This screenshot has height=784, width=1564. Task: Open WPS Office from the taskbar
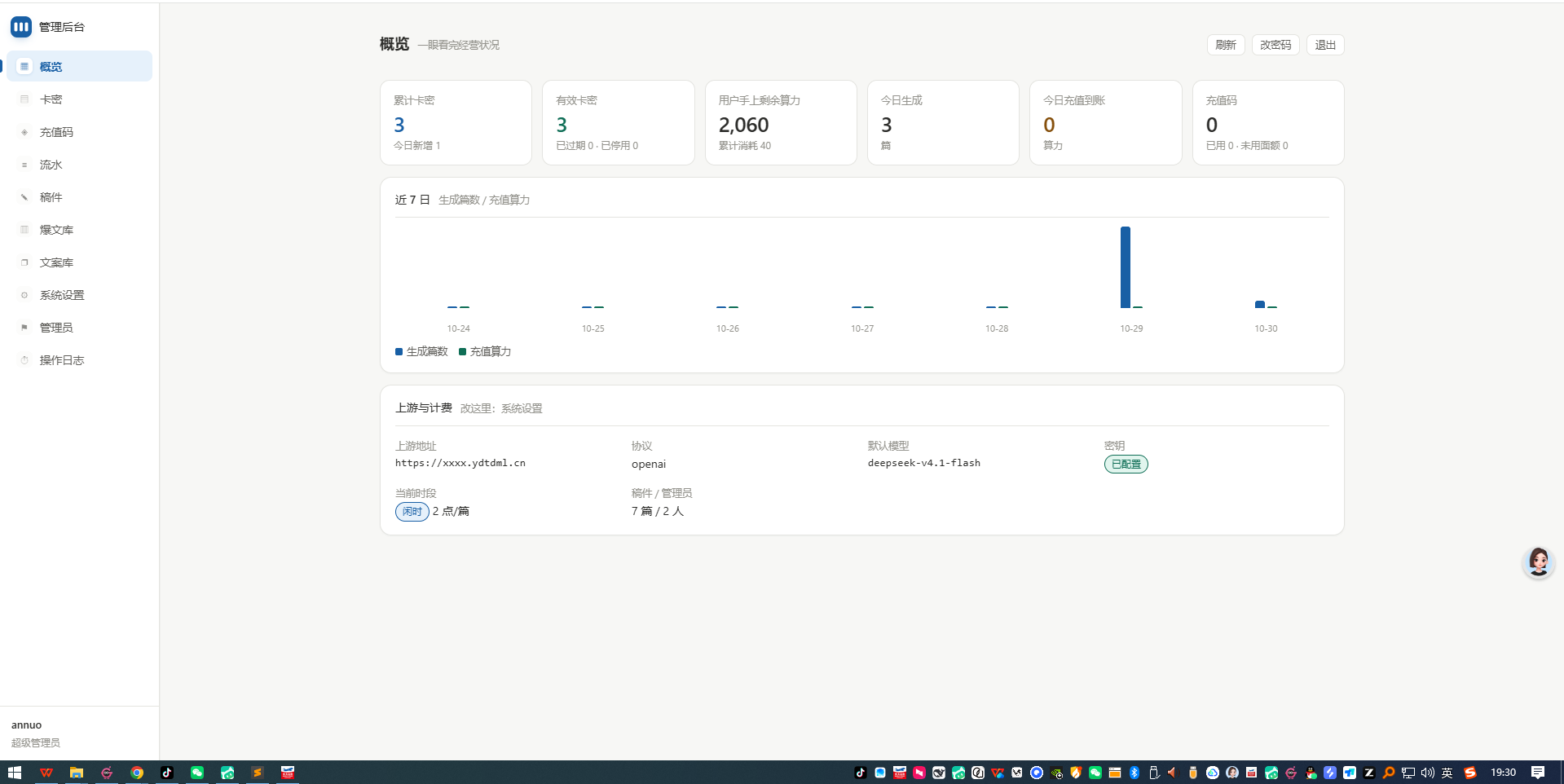[x=46, y=773]
